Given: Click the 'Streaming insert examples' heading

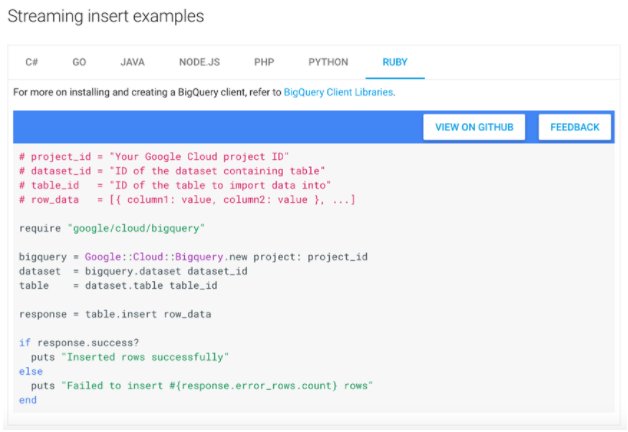Looking at the screenshot, I should coord(106,16).
